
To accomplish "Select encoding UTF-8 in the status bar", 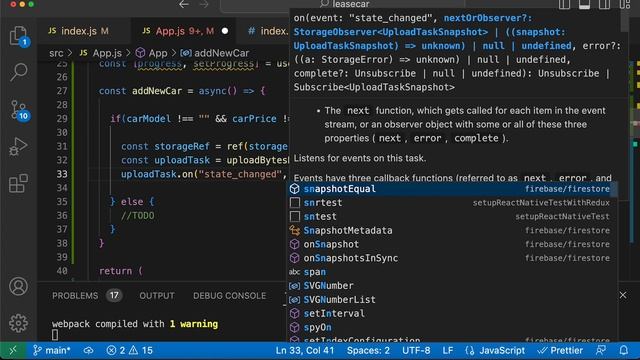I will [x=416, y=350].
